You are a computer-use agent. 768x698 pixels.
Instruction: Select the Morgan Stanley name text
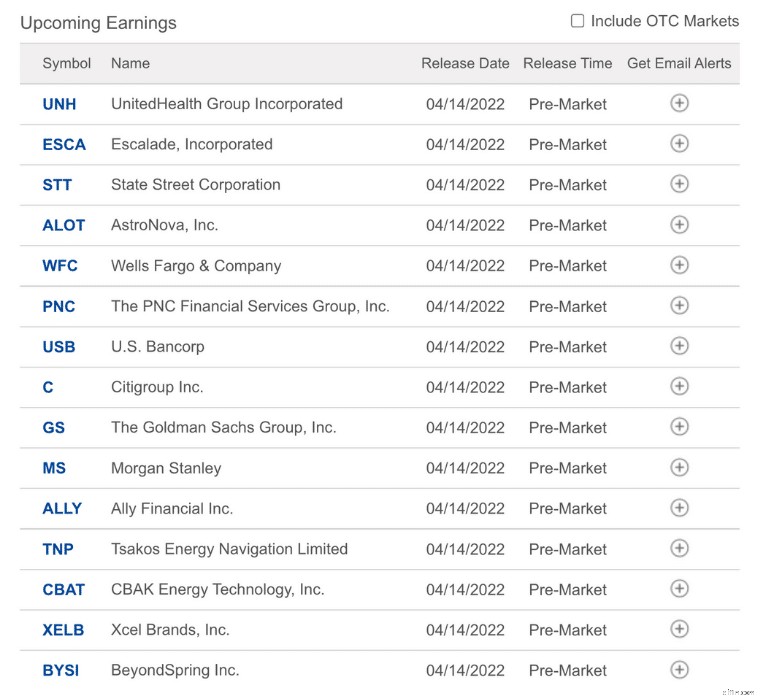pyautogui.click(x=166, y=468)
